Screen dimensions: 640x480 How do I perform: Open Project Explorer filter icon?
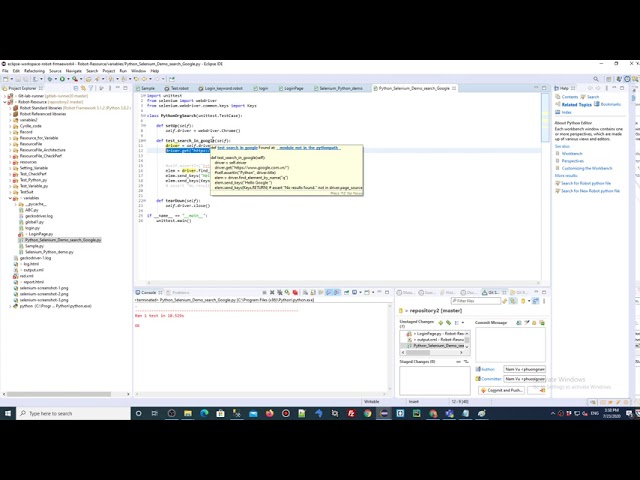[91, 88]
